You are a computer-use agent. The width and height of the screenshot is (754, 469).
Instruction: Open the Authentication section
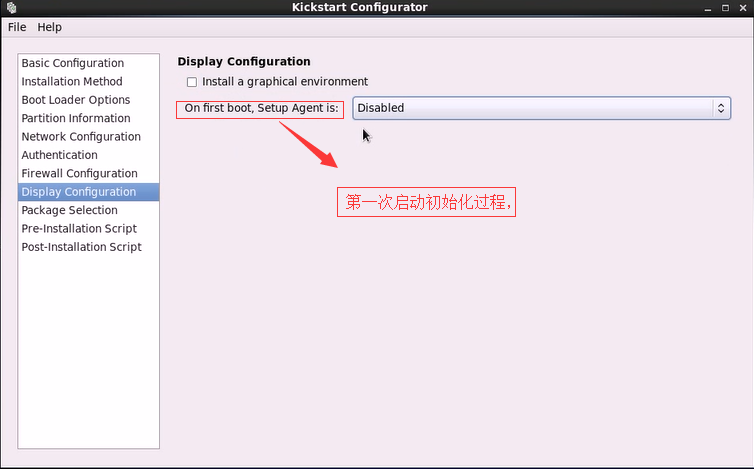point(88,155)
